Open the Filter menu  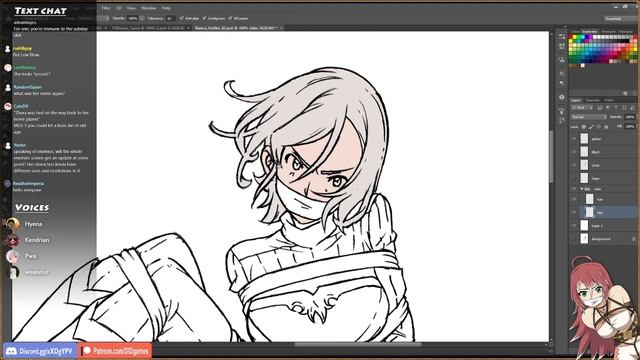106,8
